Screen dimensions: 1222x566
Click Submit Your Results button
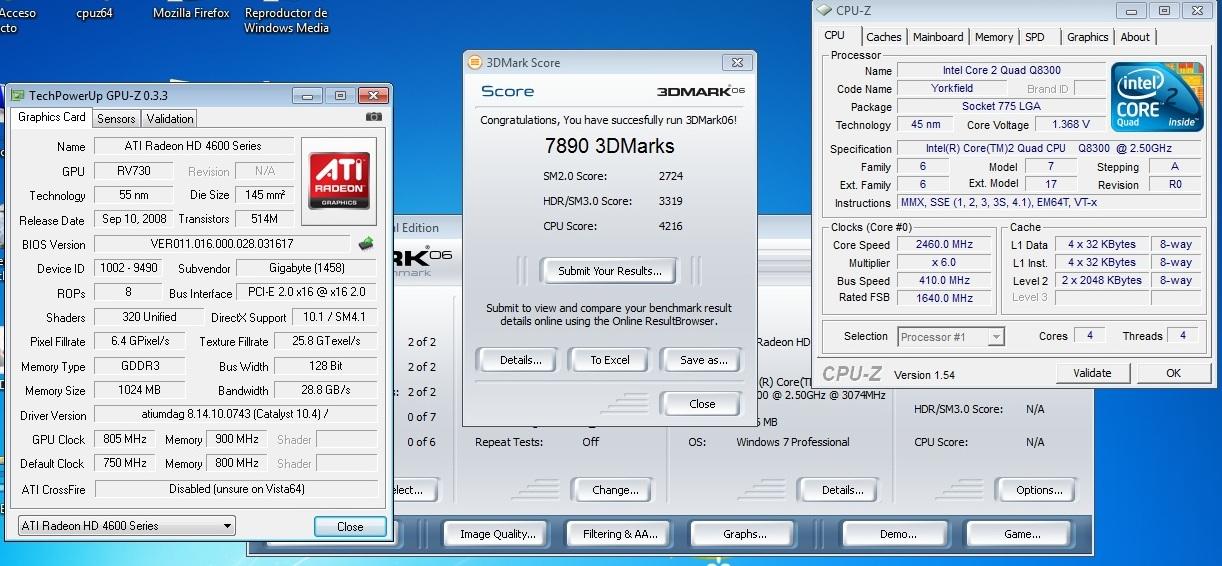[x=609, y=271]
